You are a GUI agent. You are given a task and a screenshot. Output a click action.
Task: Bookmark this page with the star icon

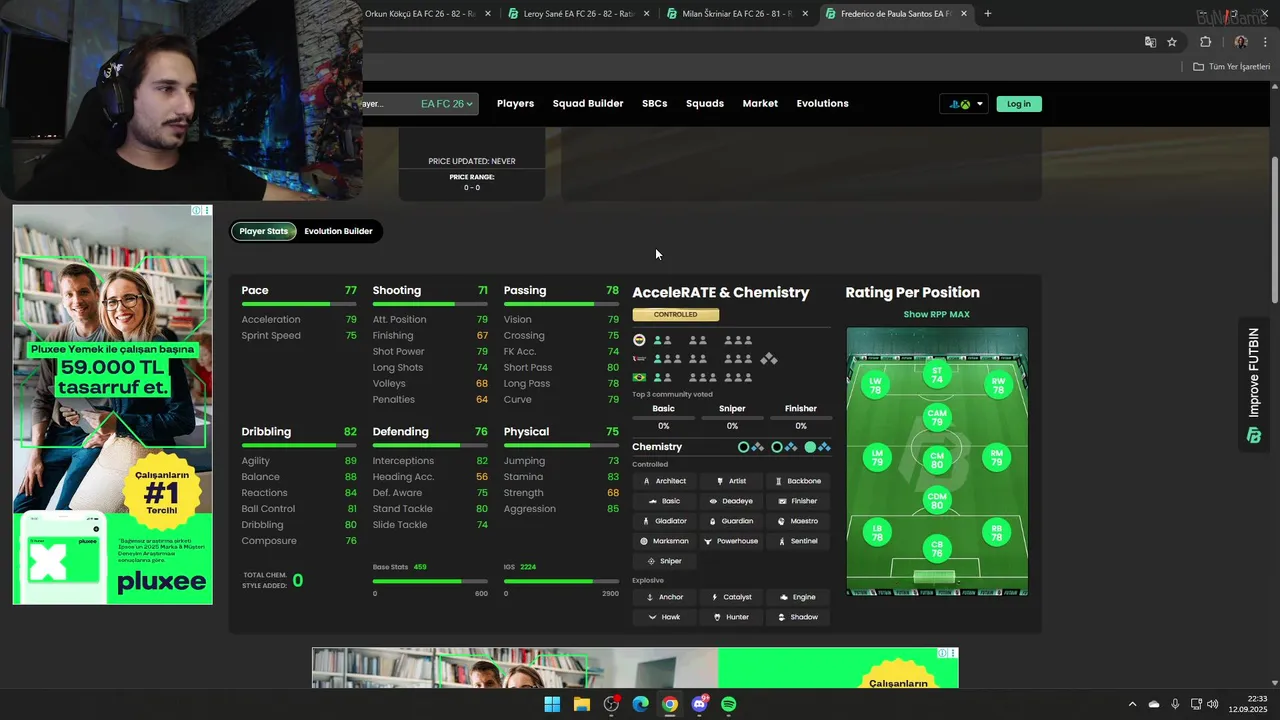[x=1172, y=42]
